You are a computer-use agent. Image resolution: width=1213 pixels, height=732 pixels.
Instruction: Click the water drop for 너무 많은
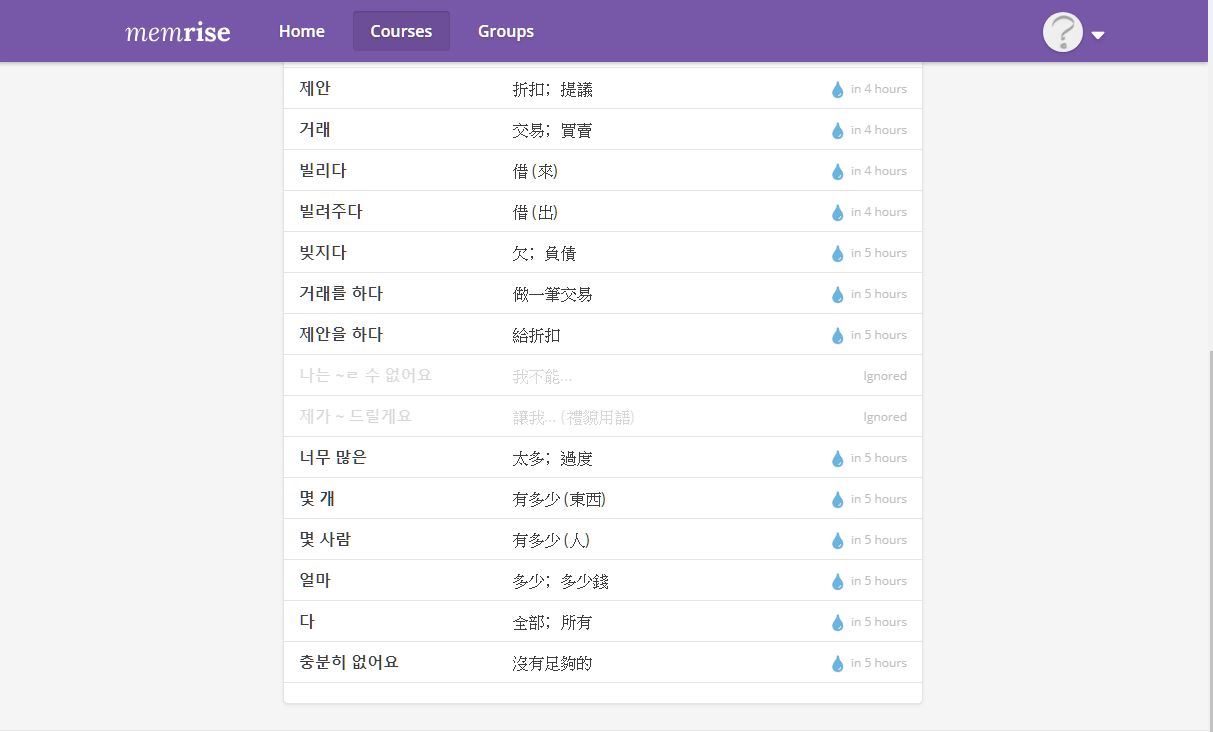click(838, 458)
